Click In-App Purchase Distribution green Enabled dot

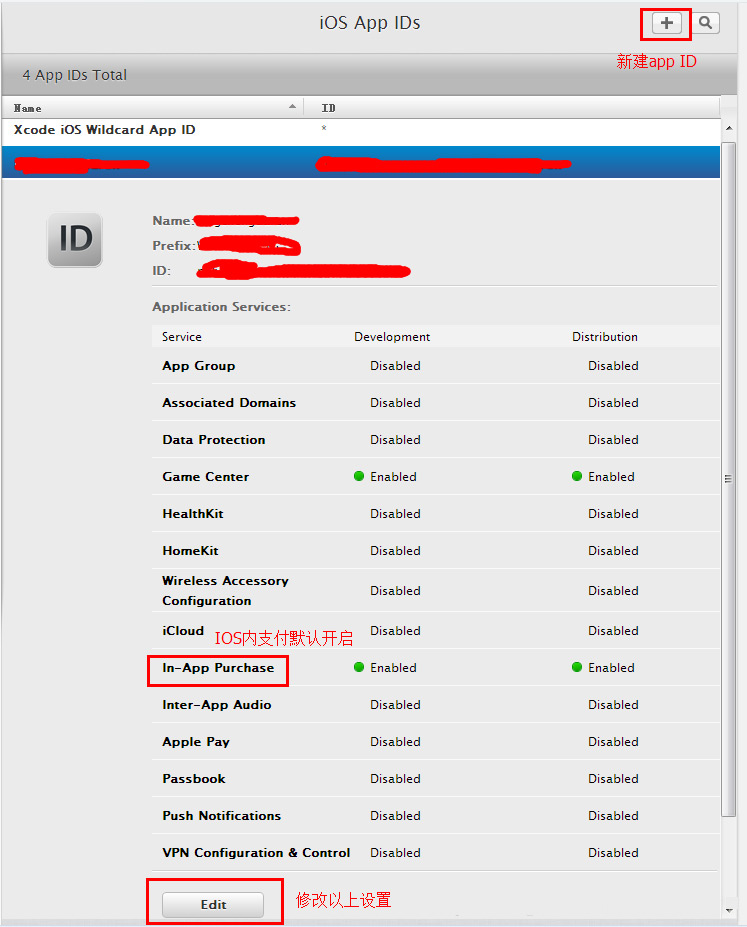click(577, 667)
